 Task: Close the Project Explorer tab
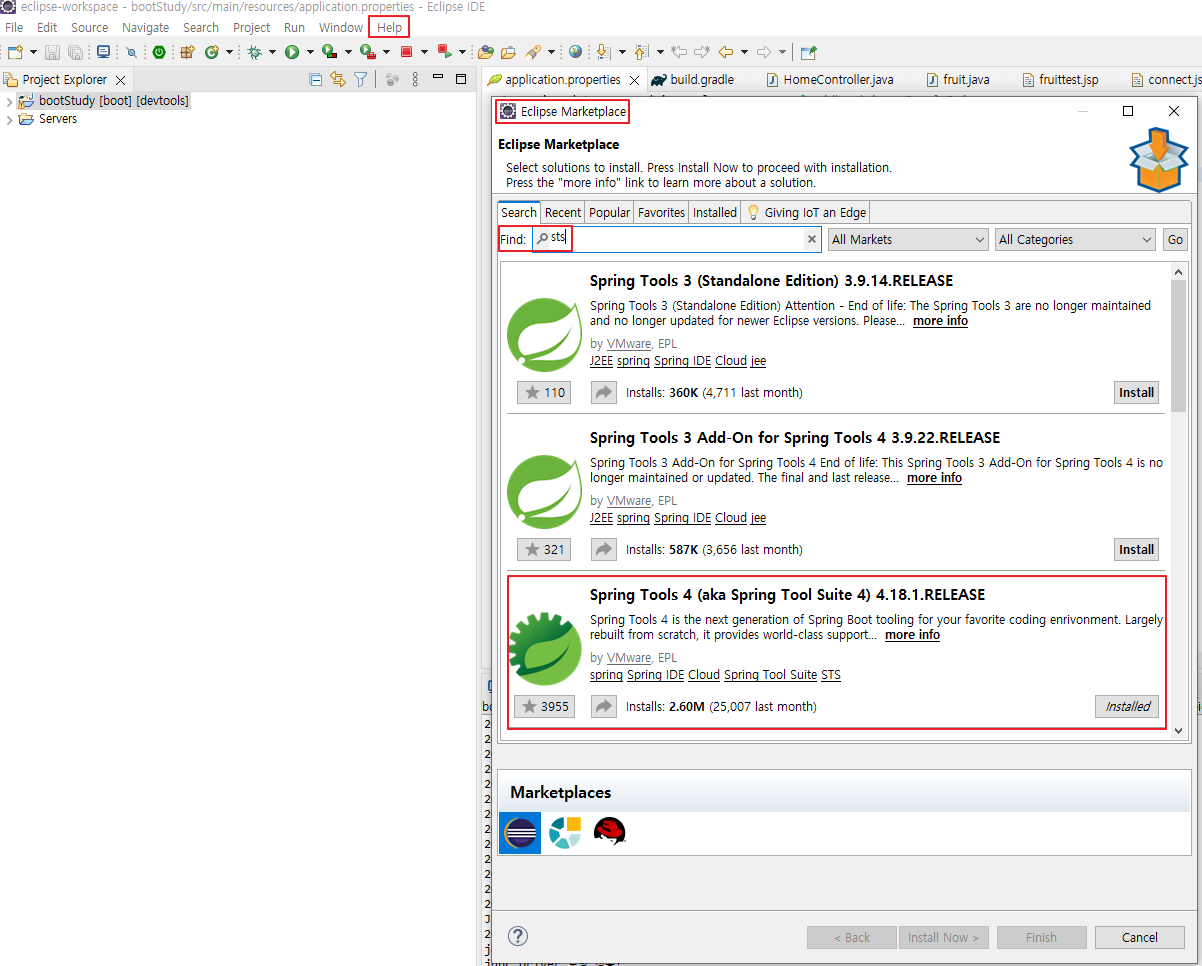click(120, 80)
